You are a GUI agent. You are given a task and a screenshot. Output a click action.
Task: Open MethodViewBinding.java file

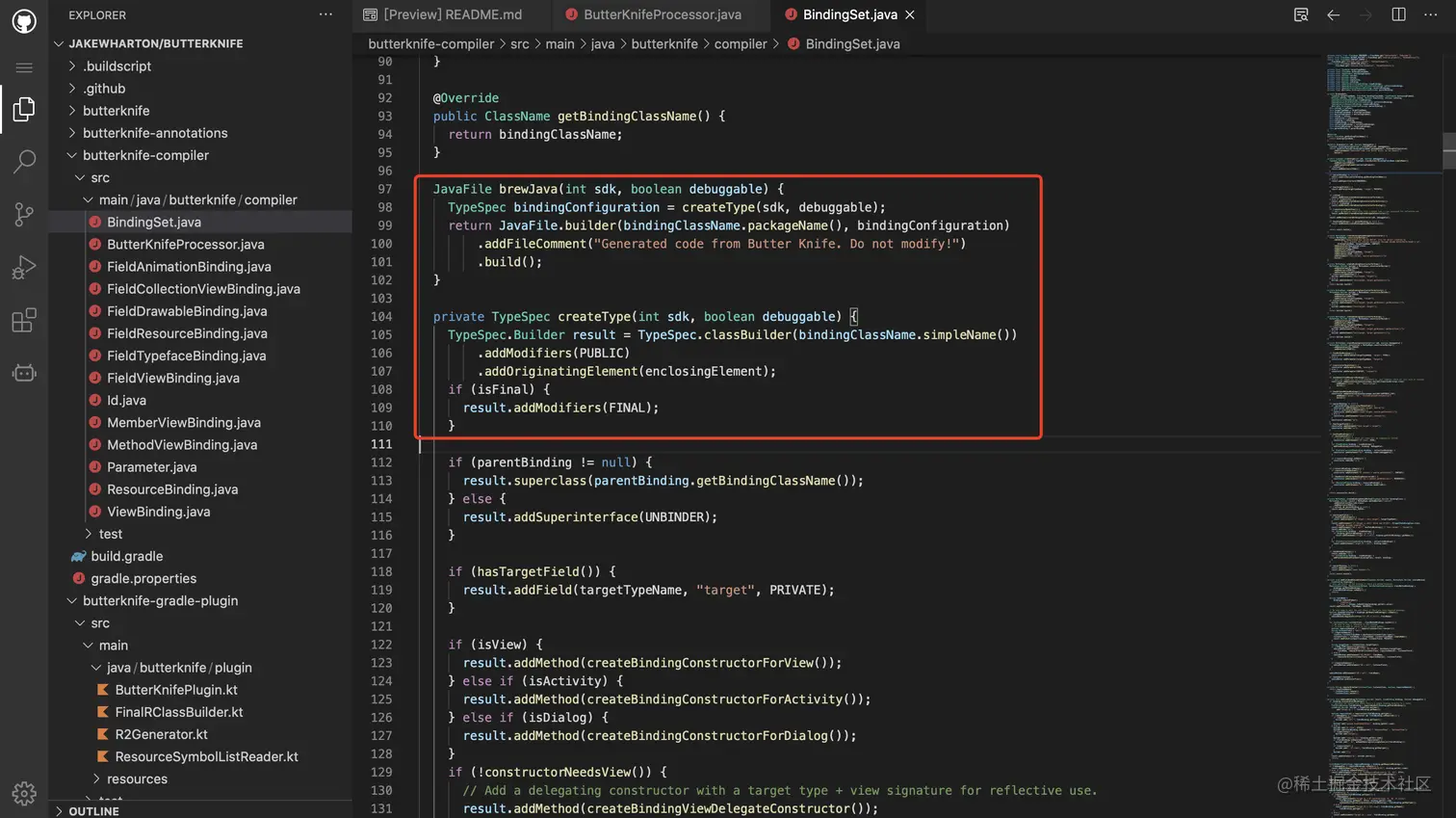[x=200, y=444]
